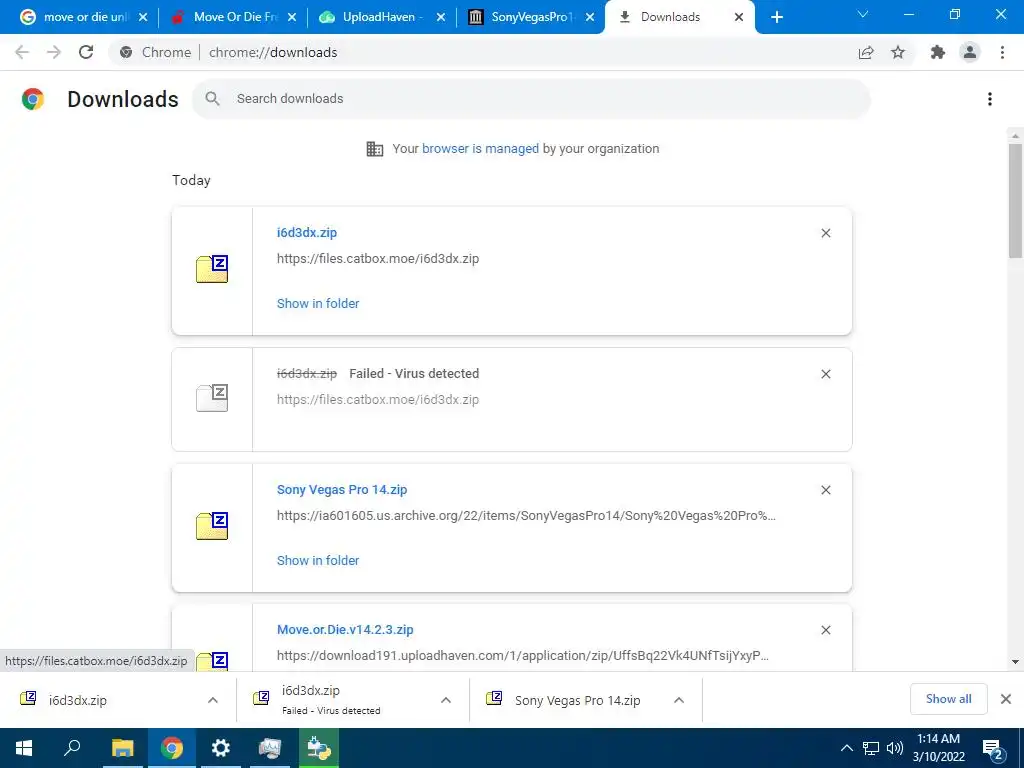
Task: Switch to the SonyVegasPro14 tab
Action: [528, 17]
